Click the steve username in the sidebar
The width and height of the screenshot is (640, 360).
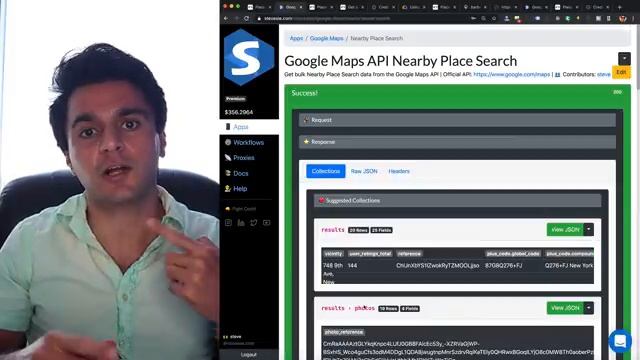point(236,337)
